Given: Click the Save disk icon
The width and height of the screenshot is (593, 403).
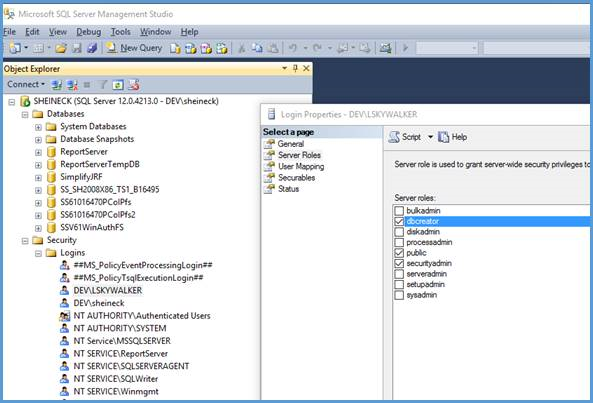Looking at the screenshot, I should pos(77,48).
